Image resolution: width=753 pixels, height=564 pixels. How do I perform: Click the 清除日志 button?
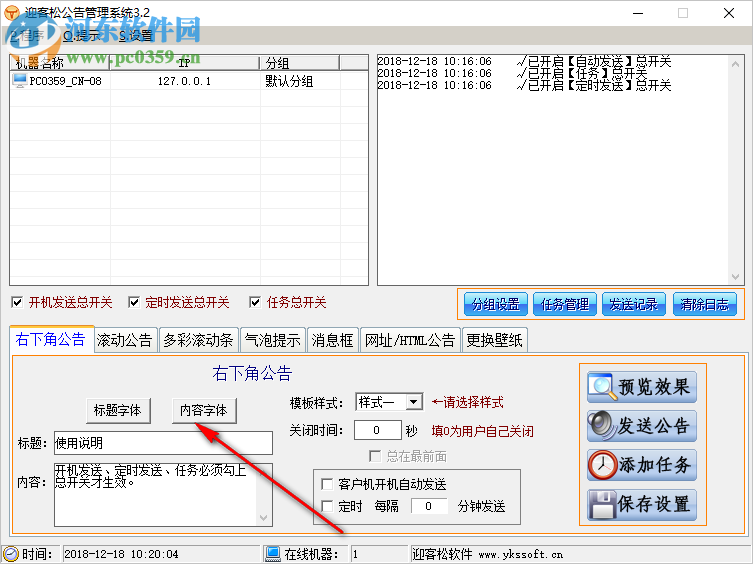(704, 304)
